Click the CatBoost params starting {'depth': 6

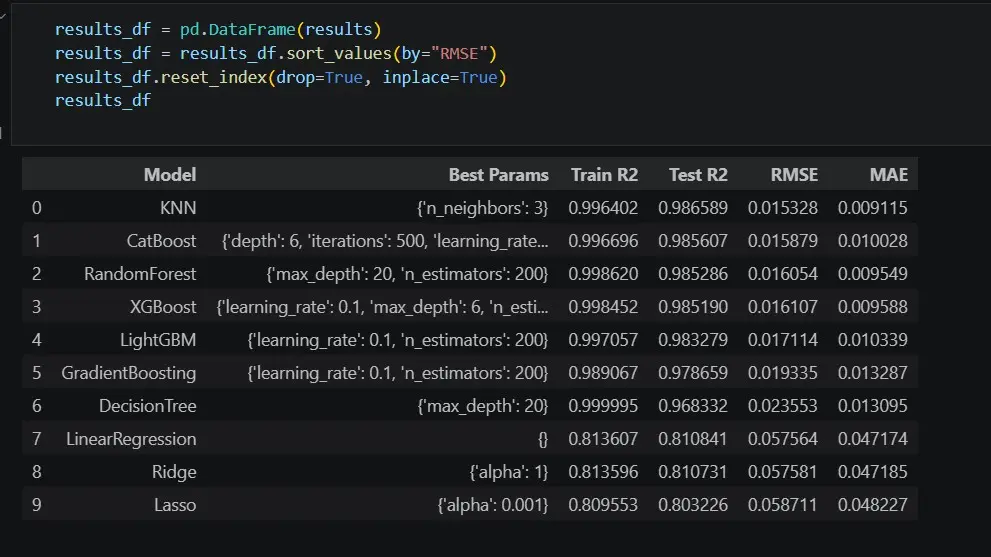(x=385, y=241)
